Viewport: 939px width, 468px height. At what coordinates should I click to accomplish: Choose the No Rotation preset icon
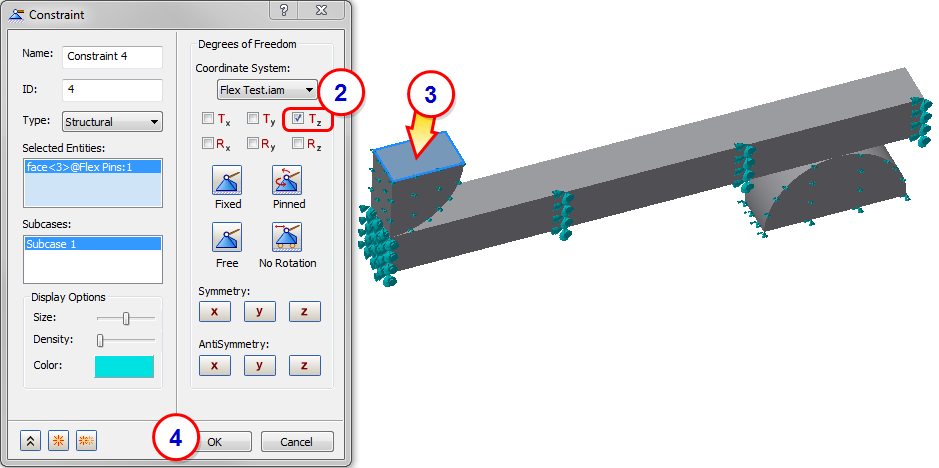[287, 237]
